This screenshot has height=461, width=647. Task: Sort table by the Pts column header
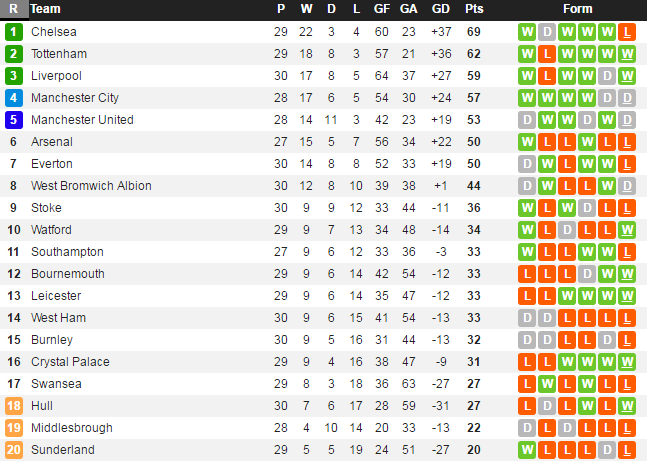(x=474, y=9)
